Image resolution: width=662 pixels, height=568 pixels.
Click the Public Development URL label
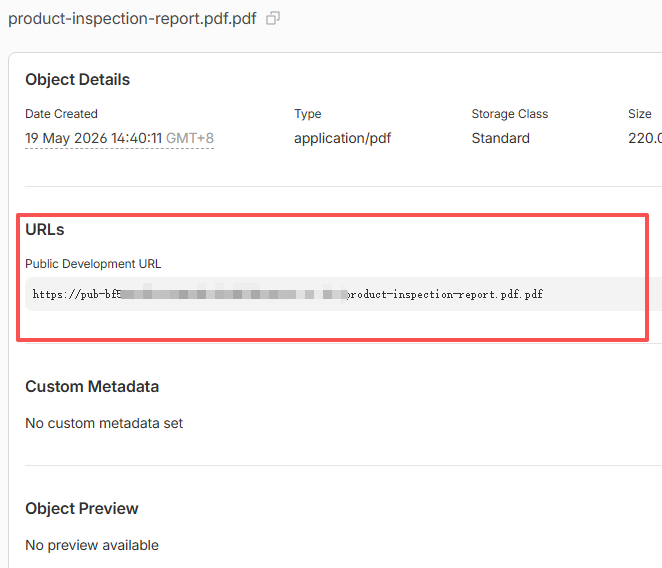93,264
